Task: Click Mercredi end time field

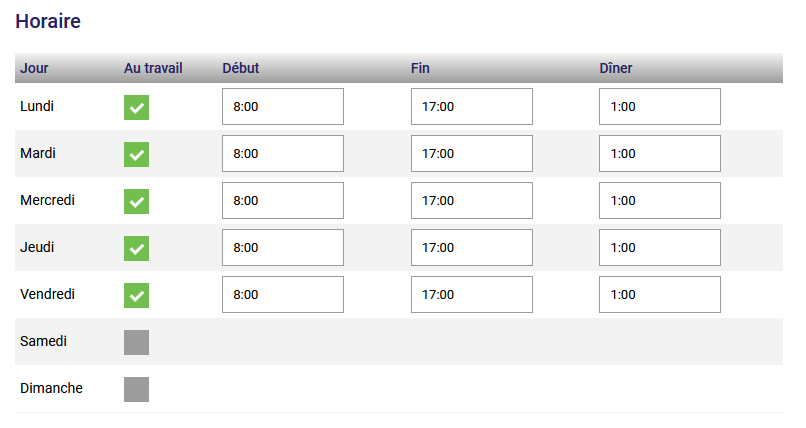Action: [471, 201]
